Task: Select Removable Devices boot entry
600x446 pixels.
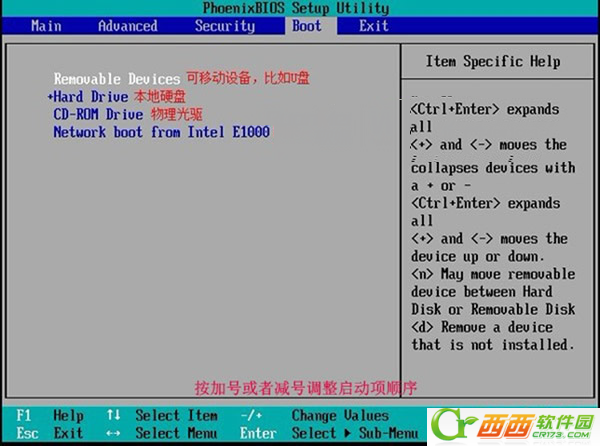Action: [117, 79]
